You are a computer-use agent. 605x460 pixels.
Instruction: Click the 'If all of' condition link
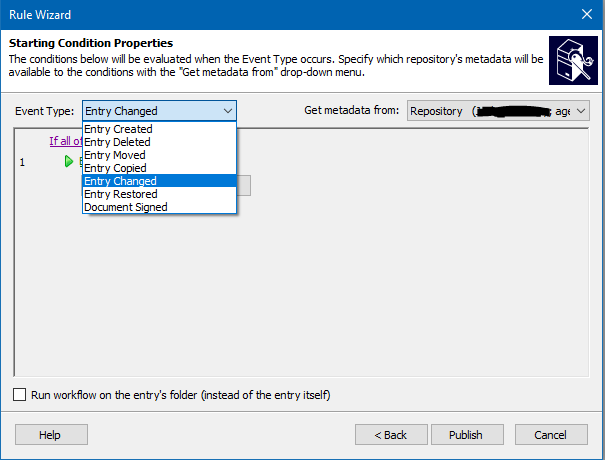click(x=66, y=141)
